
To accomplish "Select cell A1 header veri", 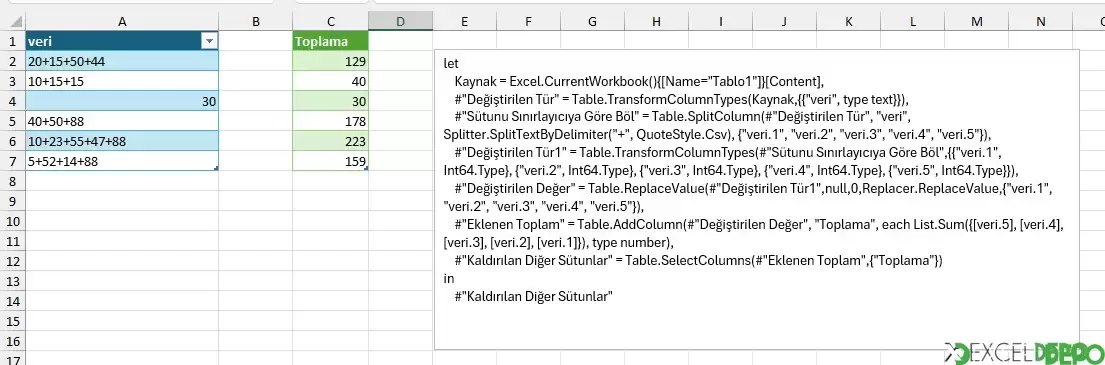I will (x=122, y=42).
